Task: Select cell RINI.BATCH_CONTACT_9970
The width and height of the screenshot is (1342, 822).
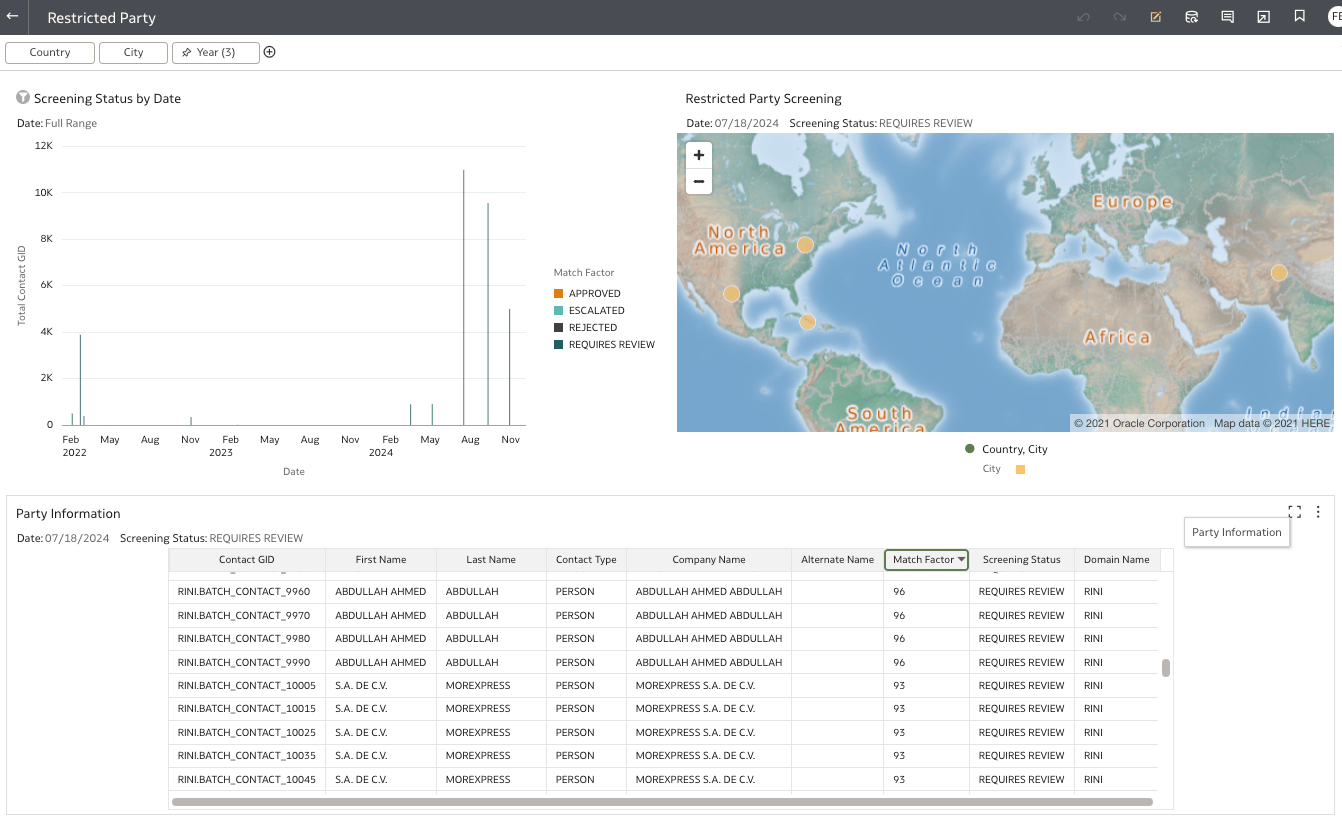Action: click(x=246, y=615)
